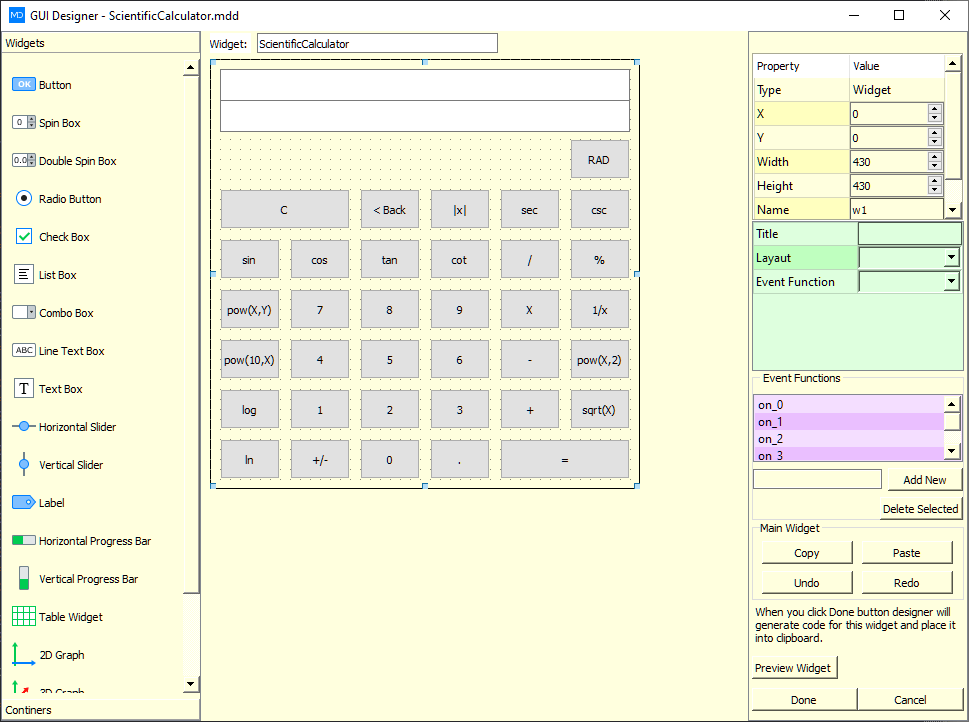Select the upper display text box on canvas
Image resolution: width=969 pixels, height=722 pixels.
tap(425, 85)
